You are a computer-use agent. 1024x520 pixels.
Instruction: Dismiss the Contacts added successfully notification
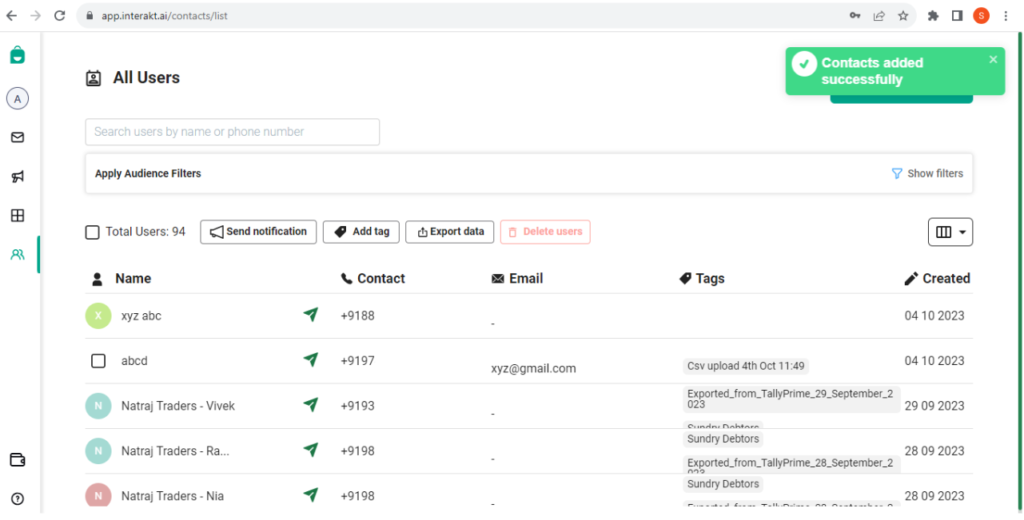[993, 60]
